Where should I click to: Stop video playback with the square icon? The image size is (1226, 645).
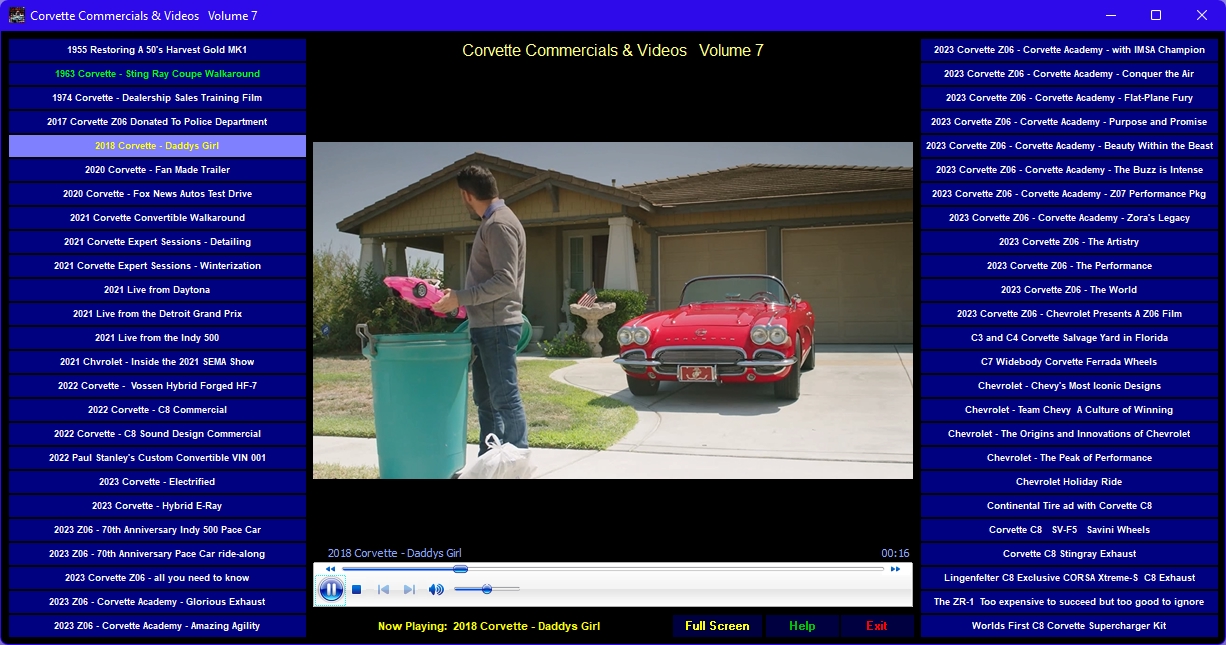pos(356,590)
